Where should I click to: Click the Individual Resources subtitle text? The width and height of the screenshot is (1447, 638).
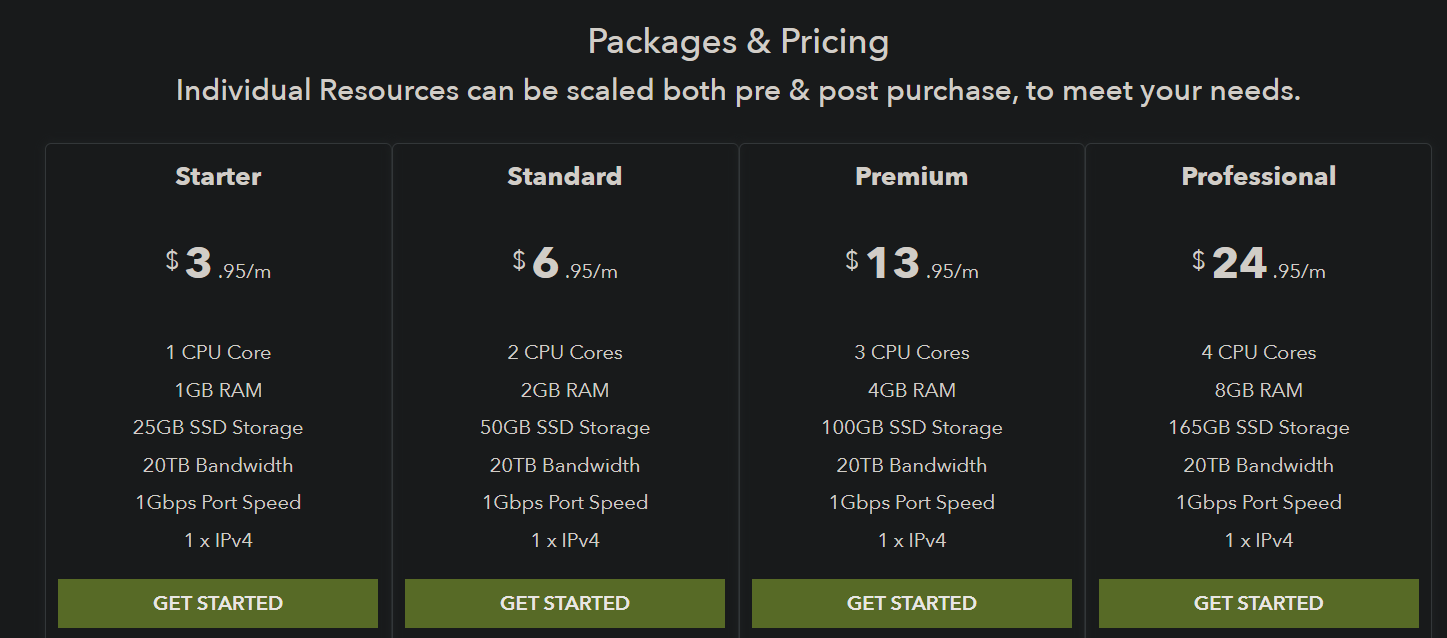pos(738,91)
